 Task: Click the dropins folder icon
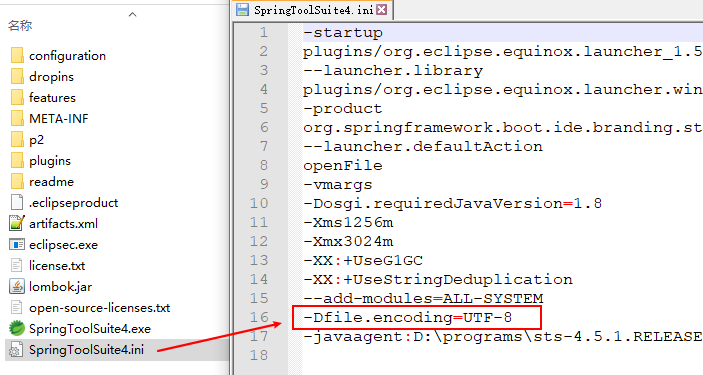17,77
